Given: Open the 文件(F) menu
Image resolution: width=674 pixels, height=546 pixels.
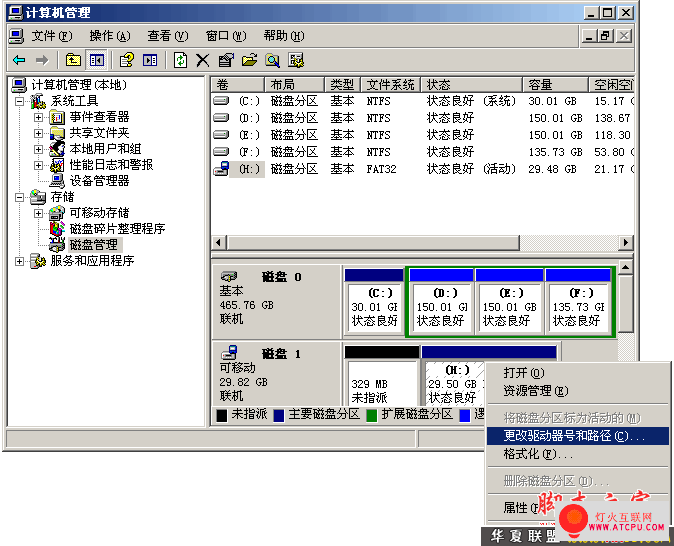Looking at the screenshot, I should (52, 36).
